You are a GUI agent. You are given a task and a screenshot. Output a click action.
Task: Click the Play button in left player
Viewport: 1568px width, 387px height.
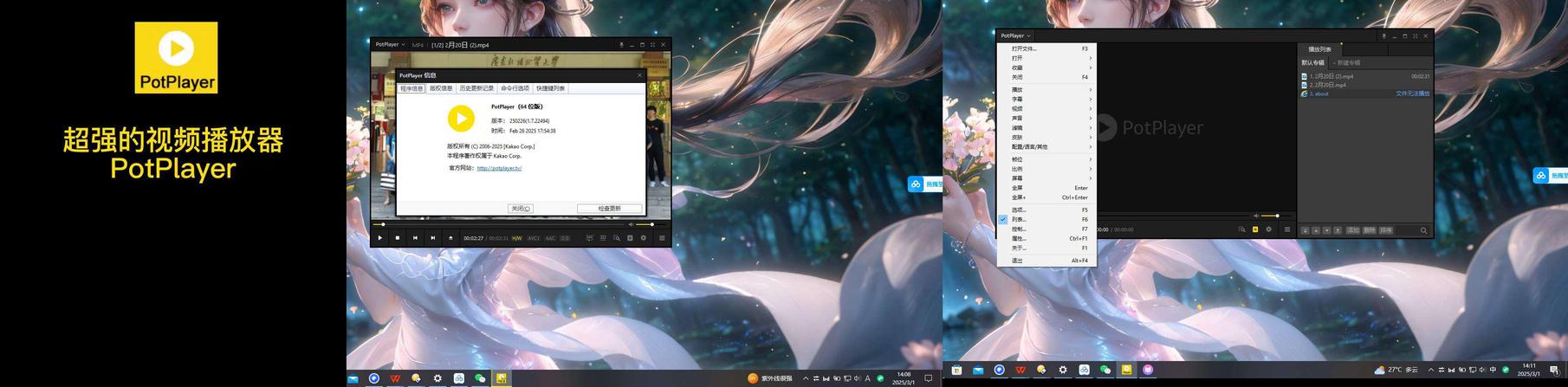point(379,238)
